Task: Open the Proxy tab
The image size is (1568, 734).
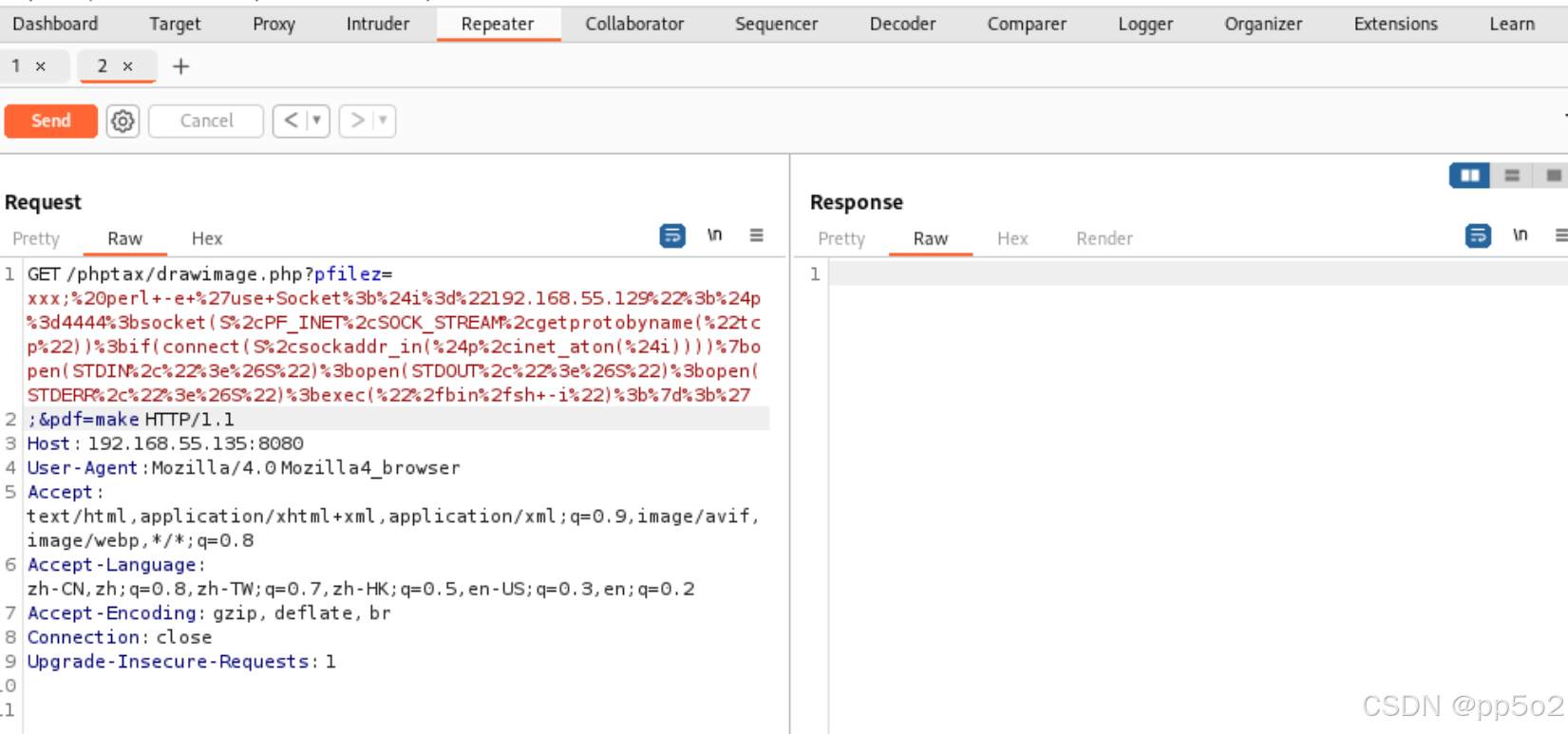Action: tap(274, 24)
